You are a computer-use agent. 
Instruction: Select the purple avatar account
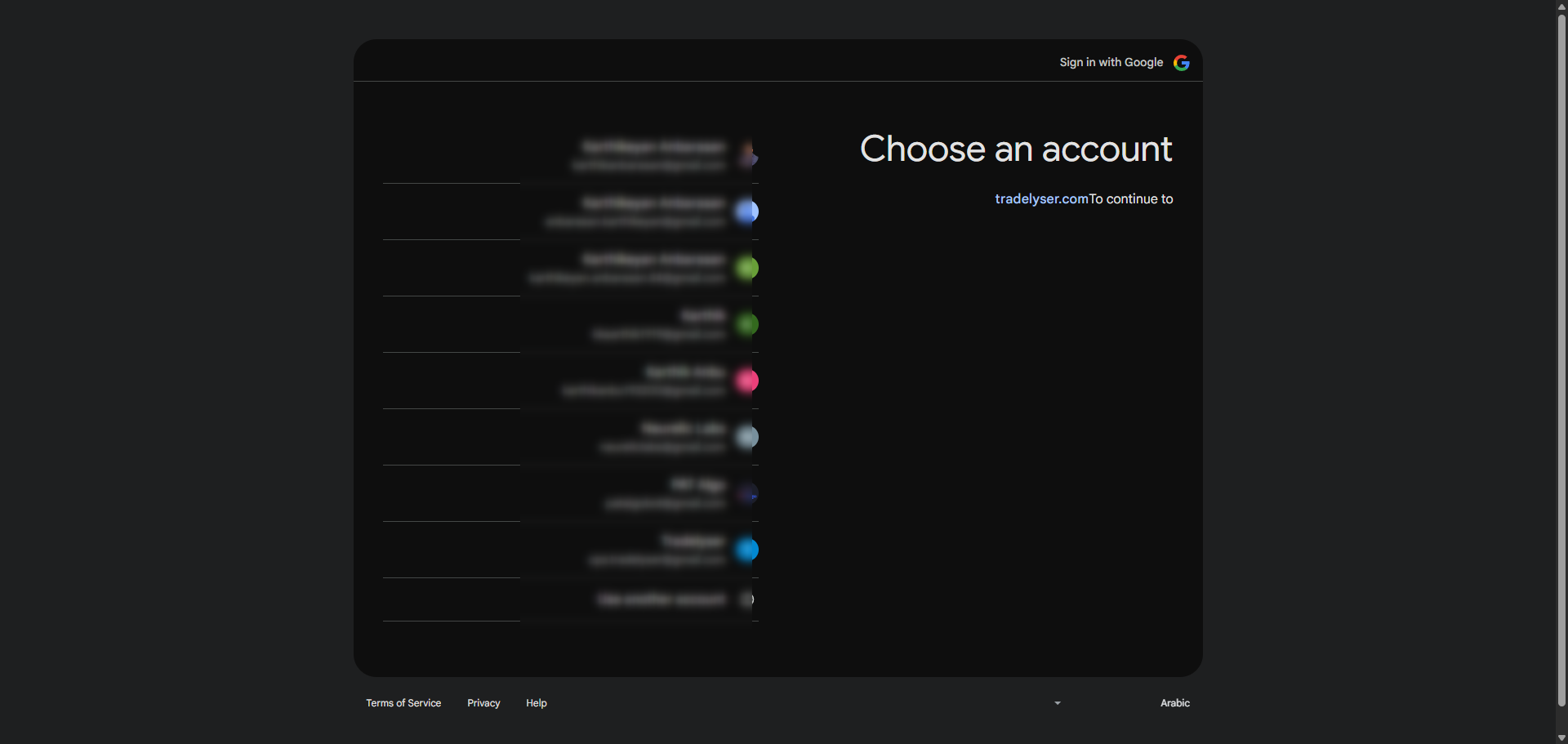(x=747, y=493)
